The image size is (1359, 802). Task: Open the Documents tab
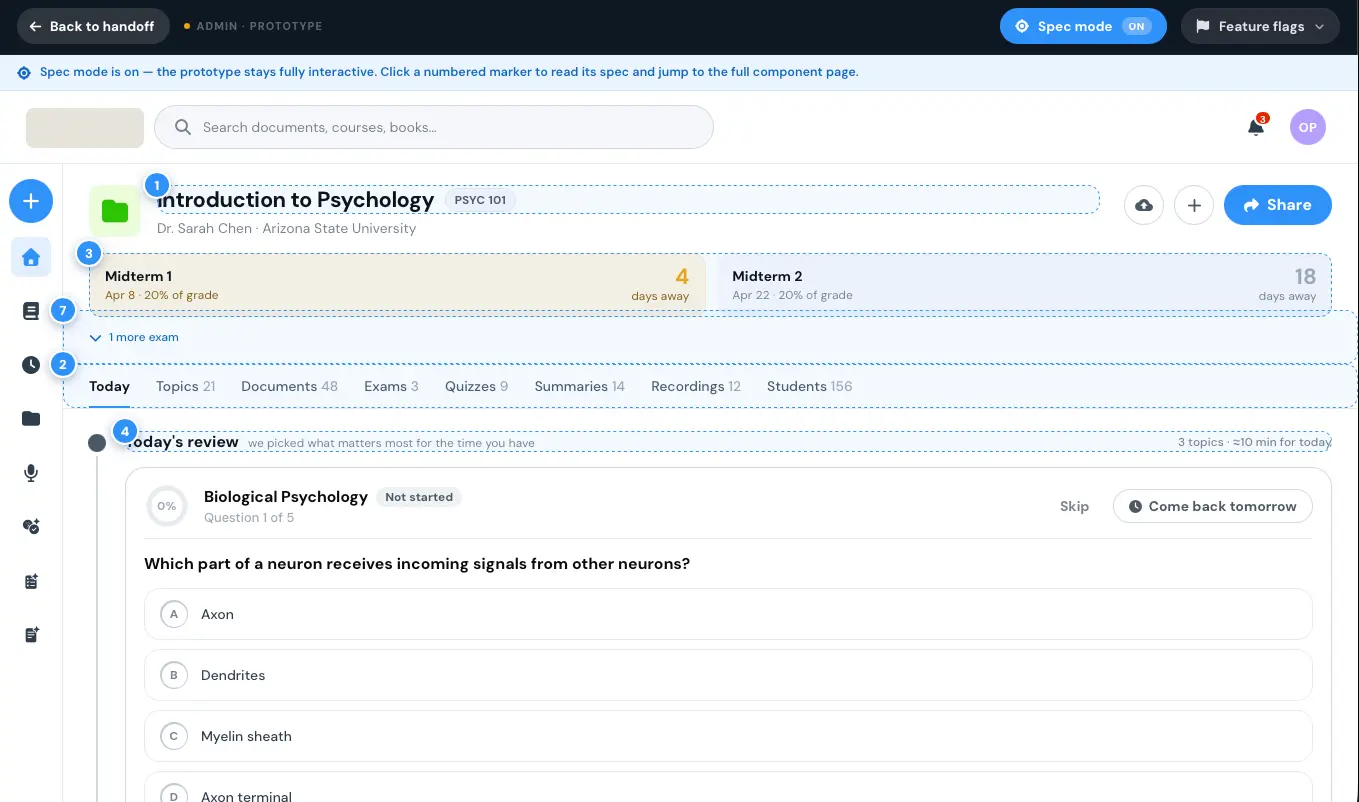tap(289, 387)
